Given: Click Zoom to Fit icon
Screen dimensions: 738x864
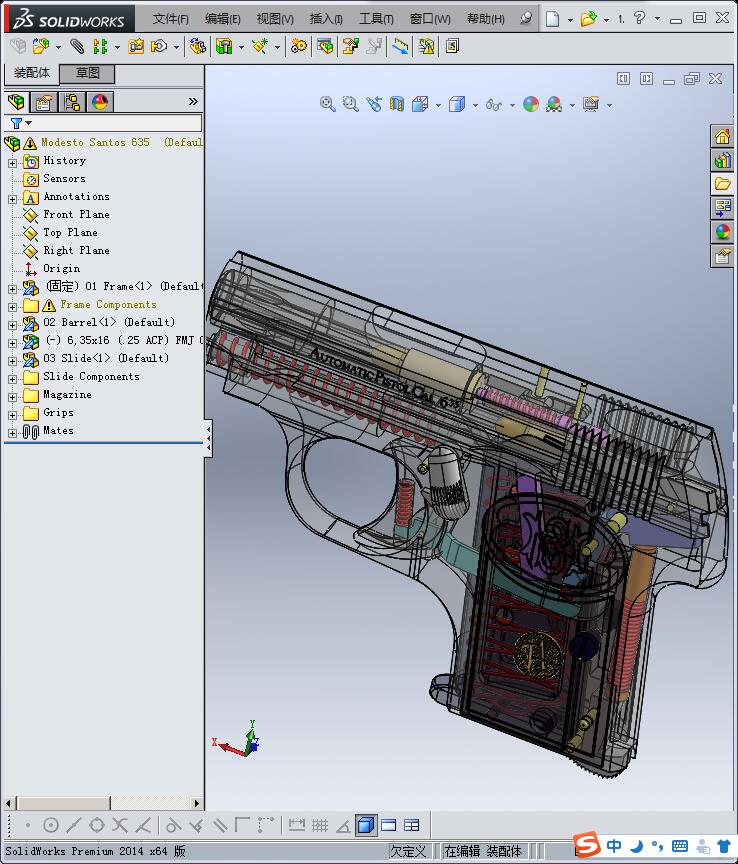Looking at the screenshot, I should click(x=327, y=104).
